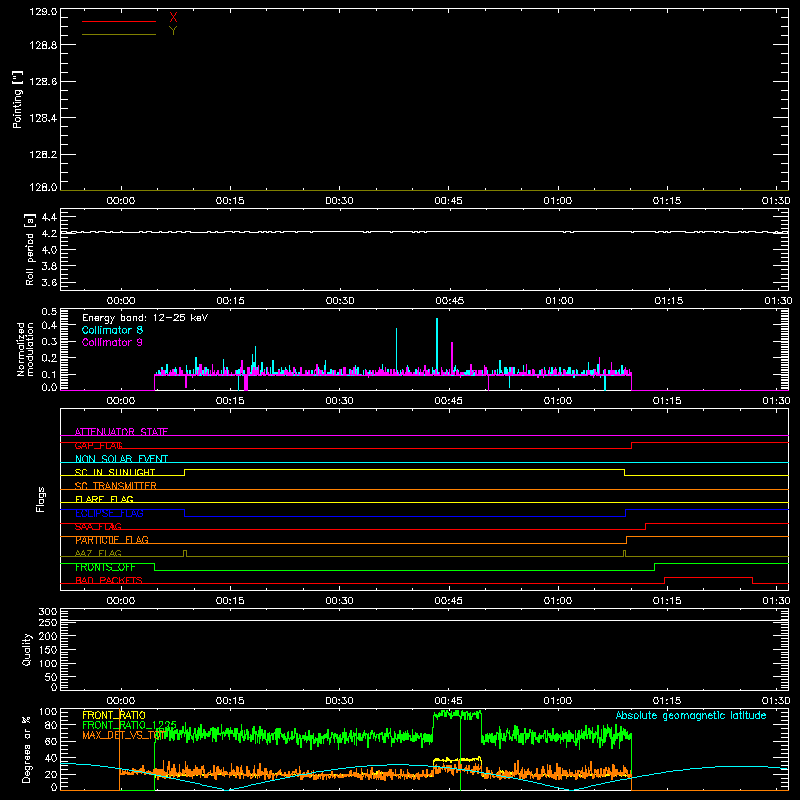Click the Energy band 12-25 keV label
The width and height of the screenshot is (800, 800).
145,318
